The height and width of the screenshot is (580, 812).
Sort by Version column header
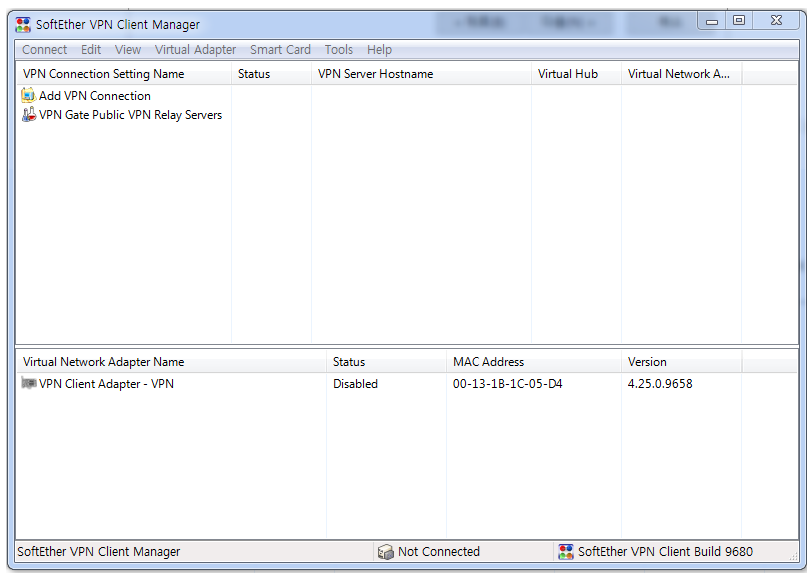682,362
